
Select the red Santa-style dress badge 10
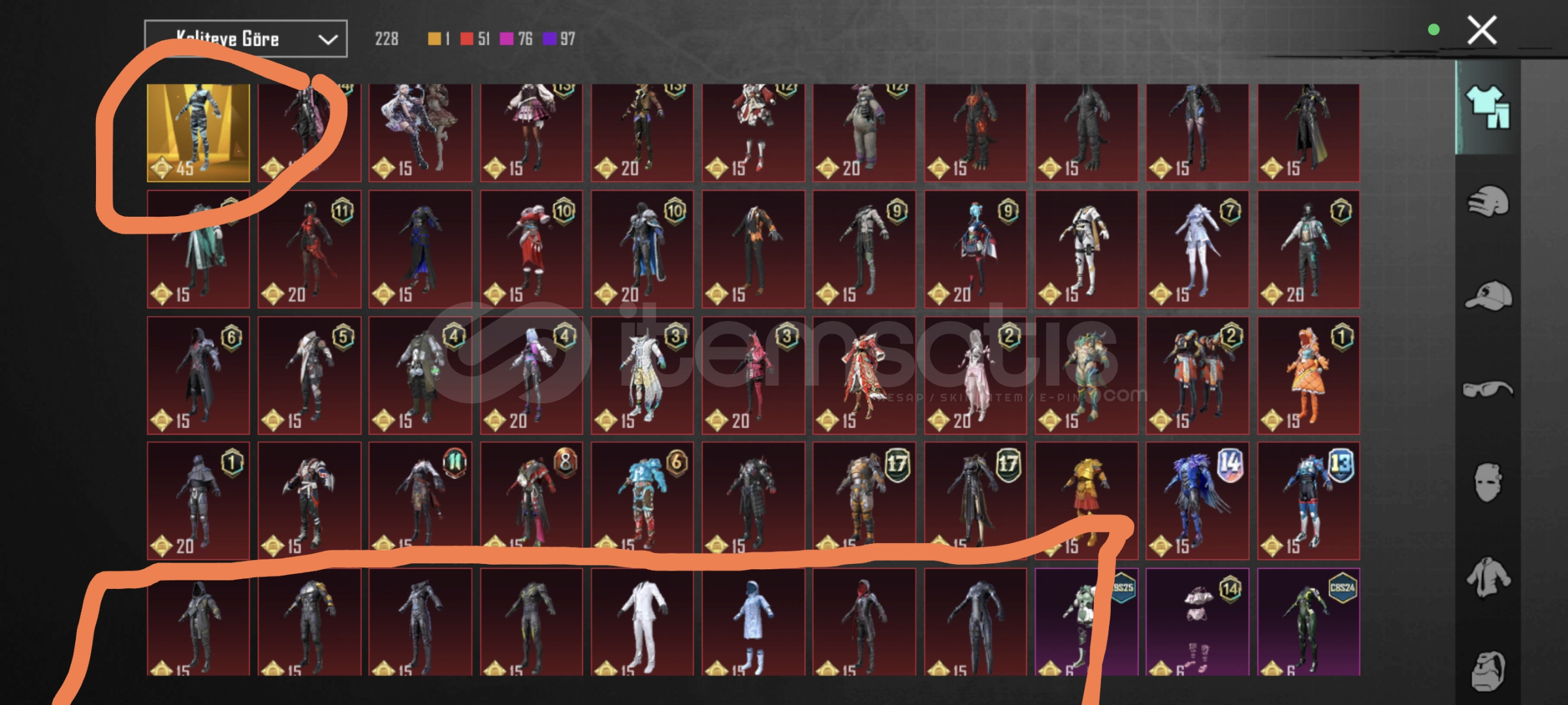531,249
